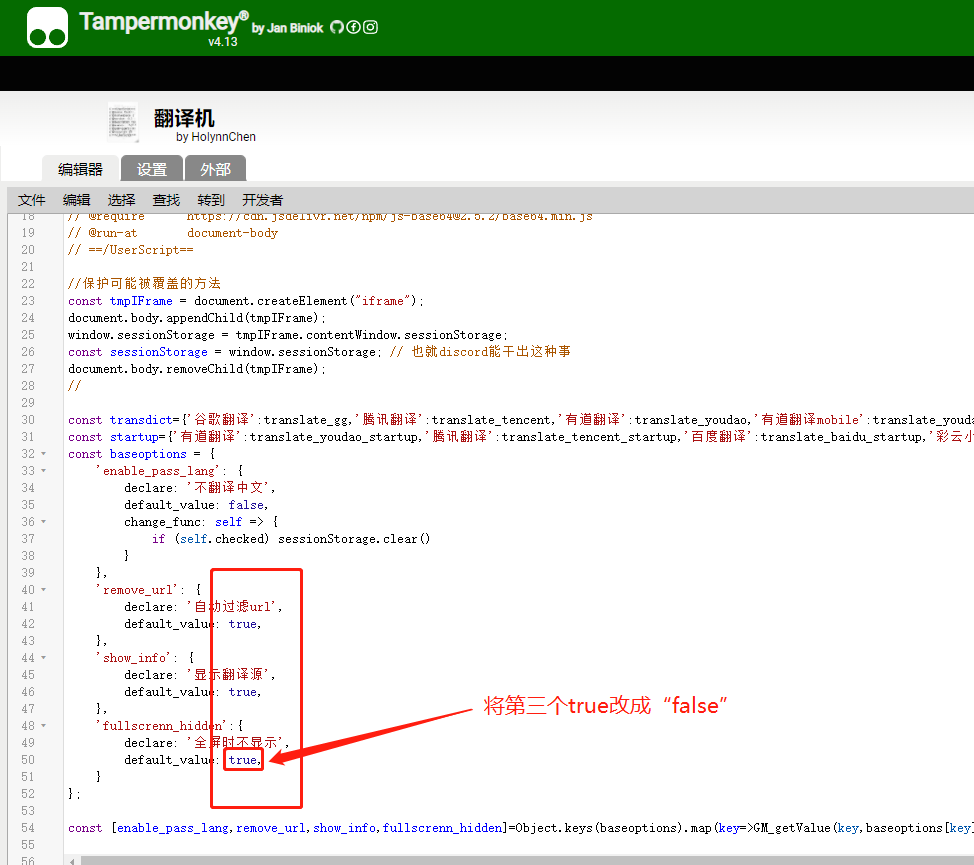This screenshot has width=974, height=865.
Task: Open the 选择 menu
Action: (x=121, y=200)
